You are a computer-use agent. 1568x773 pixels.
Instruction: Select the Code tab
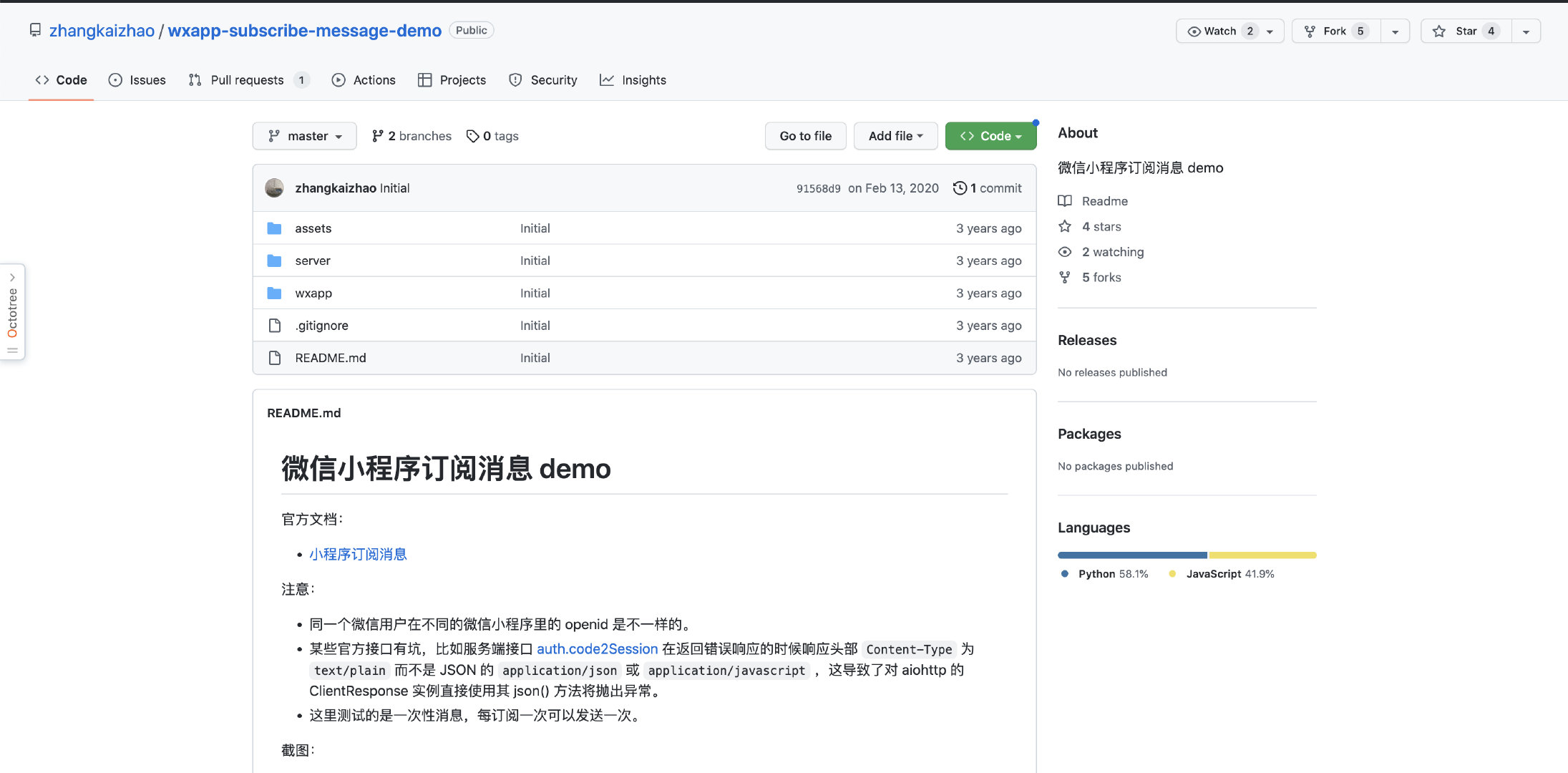pyautogui.click(x=61, y=80)
